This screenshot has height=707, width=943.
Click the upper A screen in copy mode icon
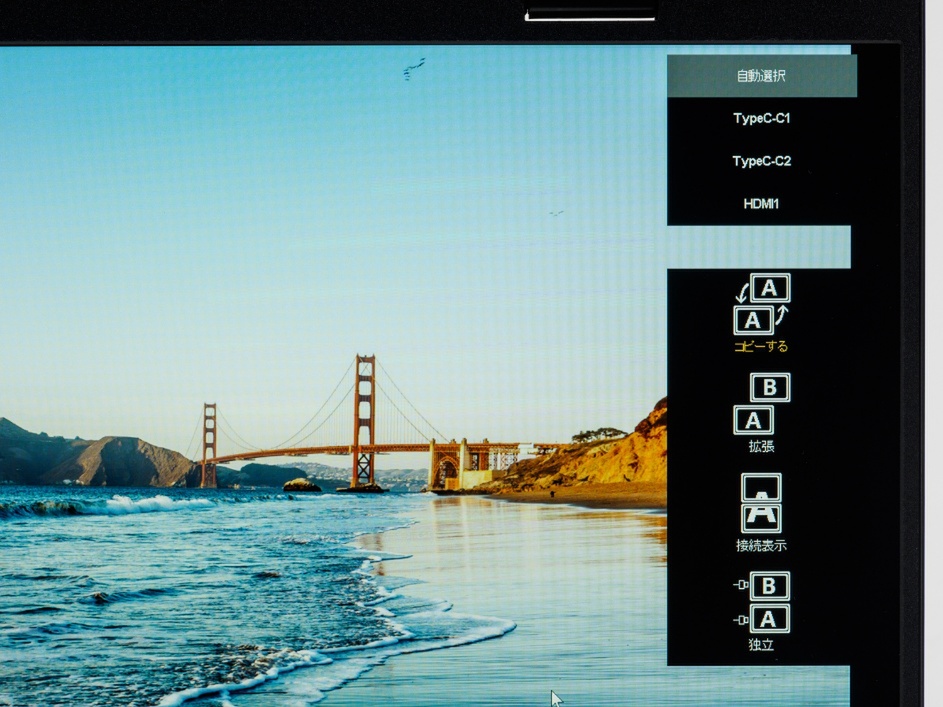tap(770, 288)
